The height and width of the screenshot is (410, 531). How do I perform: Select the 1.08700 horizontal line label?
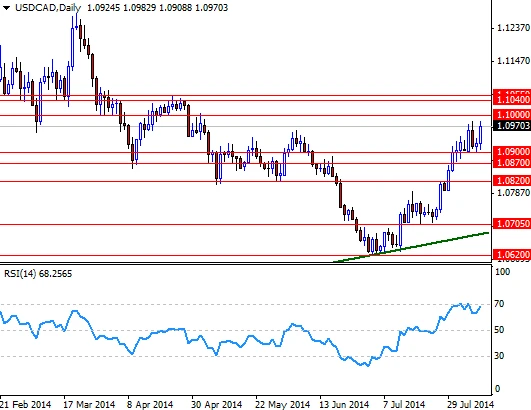coord(512,163)
